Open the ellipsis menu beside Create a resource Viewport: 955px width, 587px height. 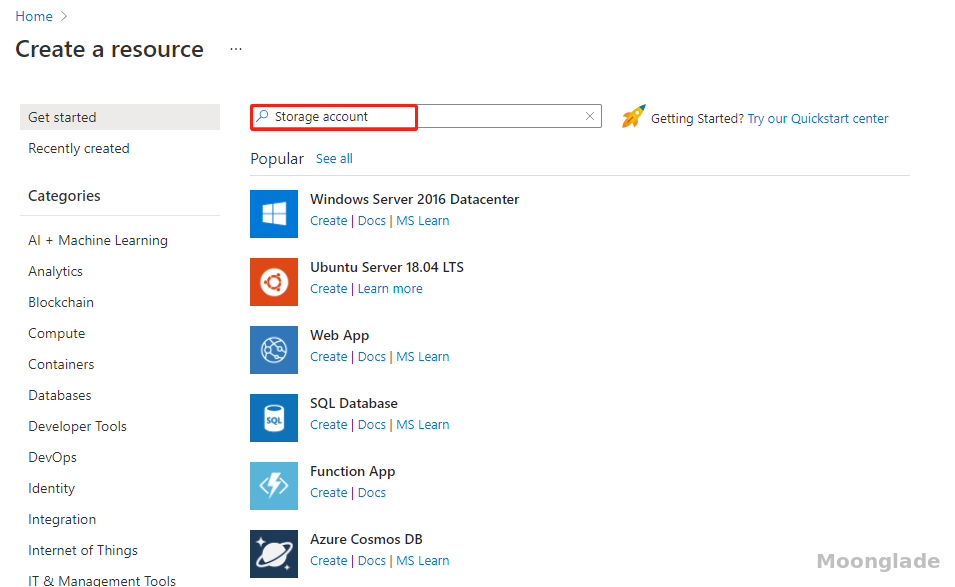(236, 49)
